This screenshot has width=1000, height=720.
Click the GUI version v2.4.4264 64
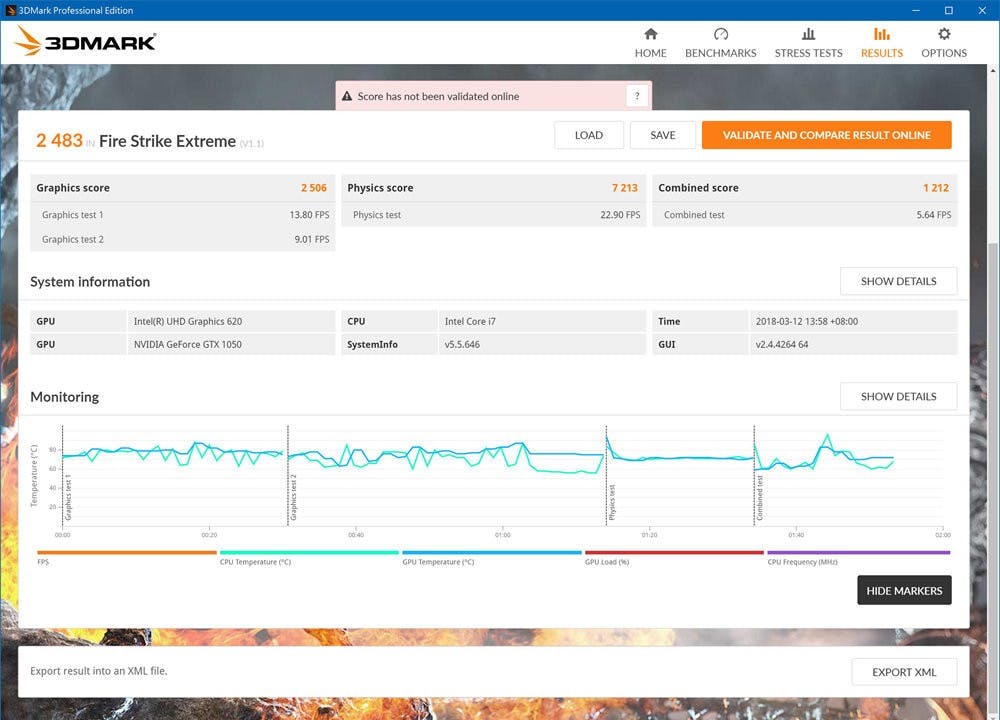click(782, 344)
